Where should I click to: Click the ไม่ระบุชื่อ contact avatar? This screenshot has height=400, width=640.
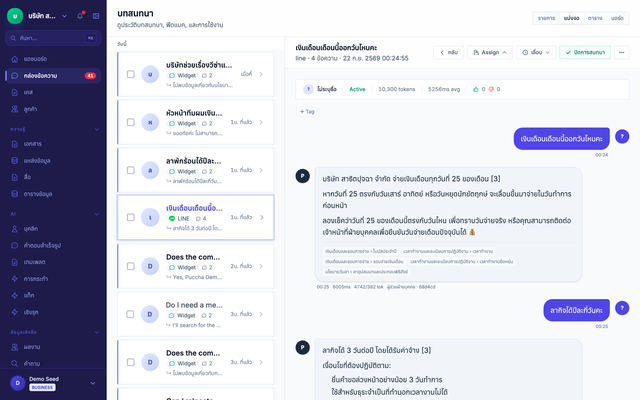(x=308, y=89)
